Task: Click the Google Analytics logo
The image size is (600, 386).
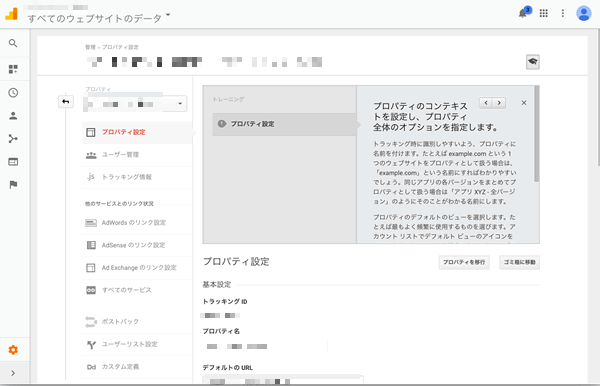Action: (11, 14)
